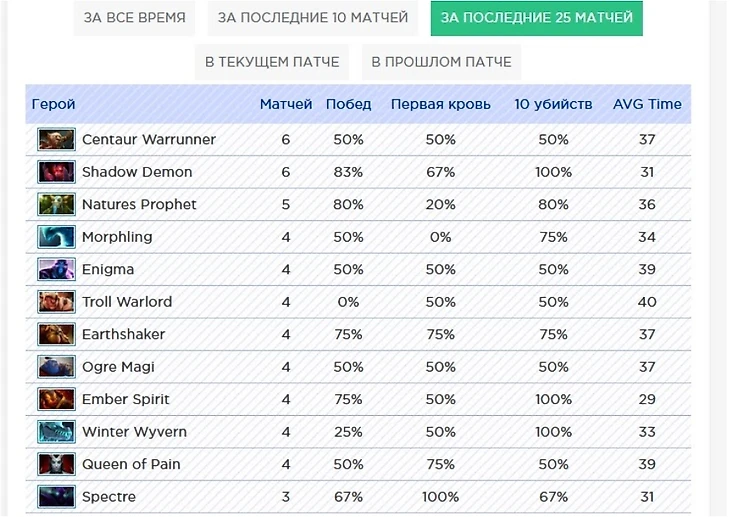Switch to the 'За все время' filter
Image resolution: width=730 pixels, height=517 pixels.
pyautogui.click(x=135, y=18)
